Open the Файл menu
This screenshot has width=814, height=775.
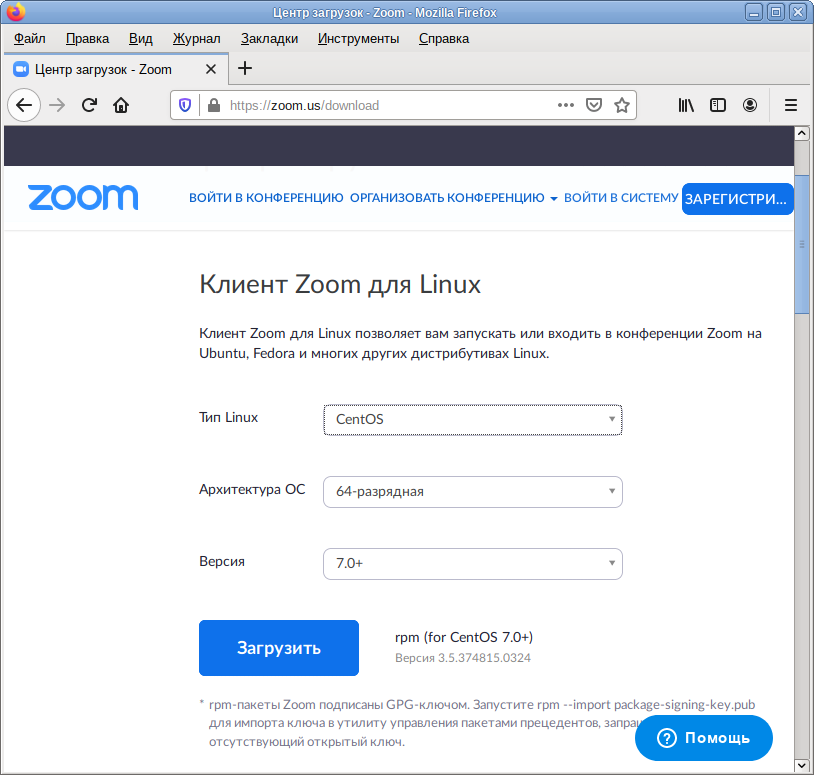[30, 38]
